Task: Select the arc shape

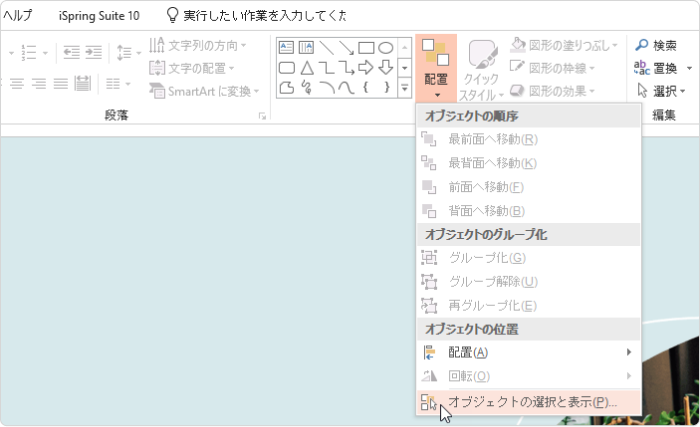Action: pos(327,88)
